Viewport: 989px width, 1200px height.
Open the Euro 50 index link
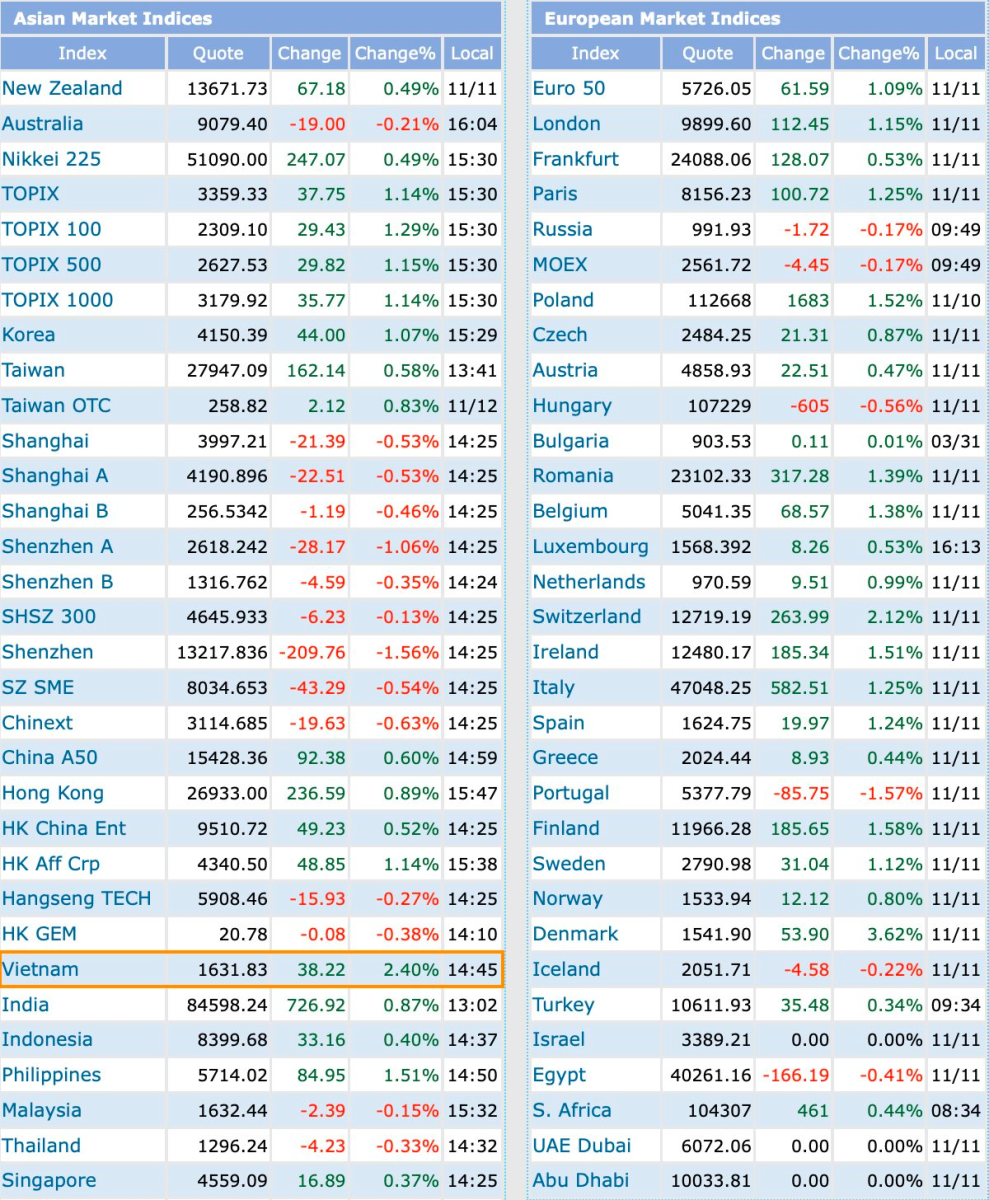pos(569,89)
